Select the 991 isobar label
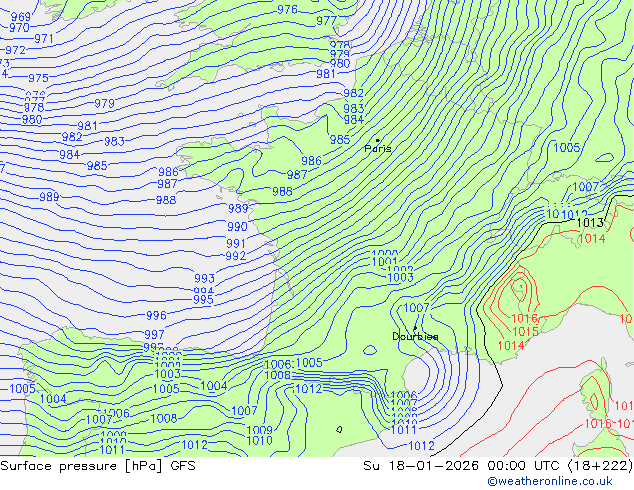The height and width of the screenshot is (490, 634). tap(236, 243)
